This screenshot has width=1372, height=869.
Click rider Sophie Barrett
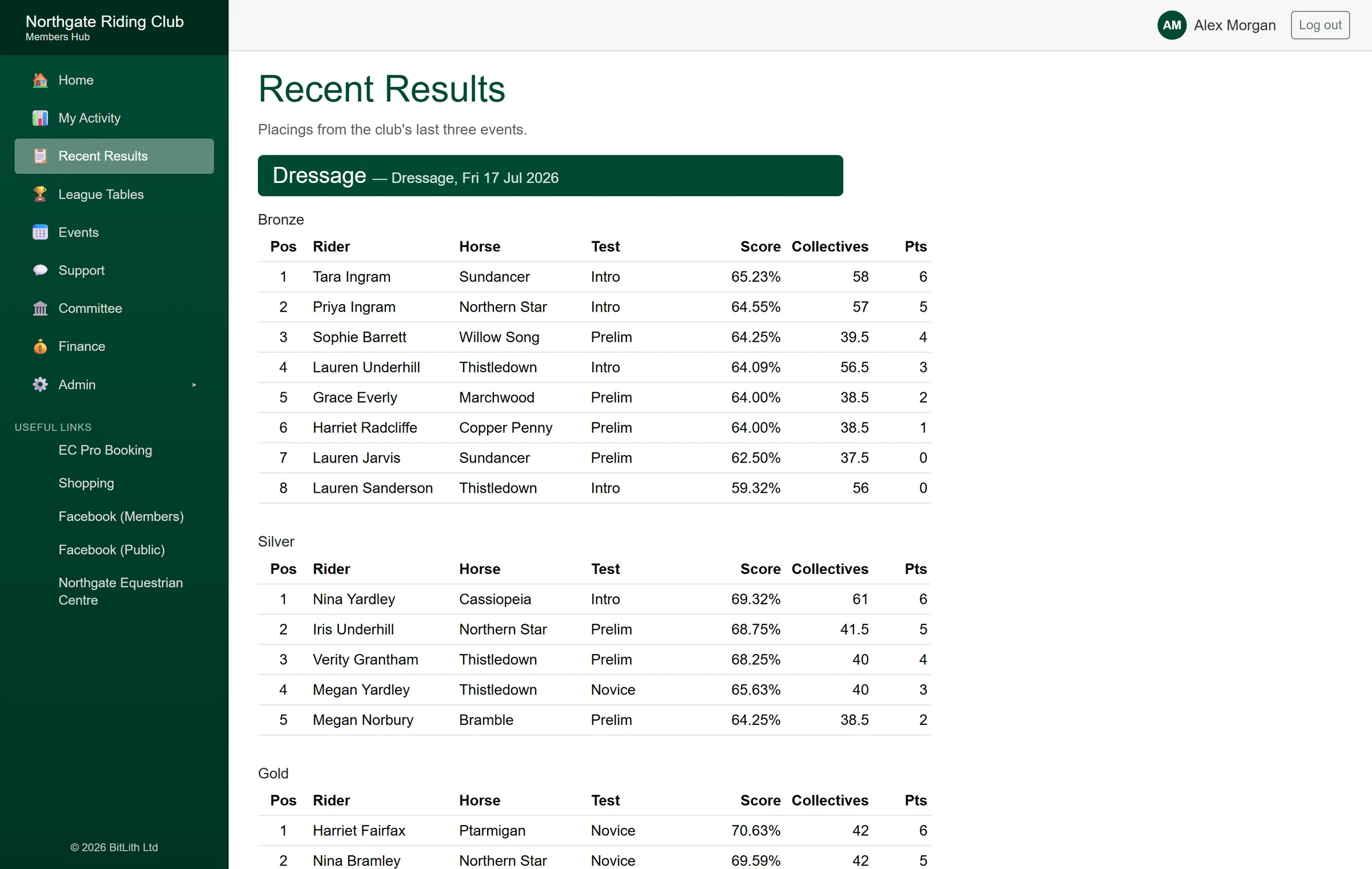[x=360, y=337]
